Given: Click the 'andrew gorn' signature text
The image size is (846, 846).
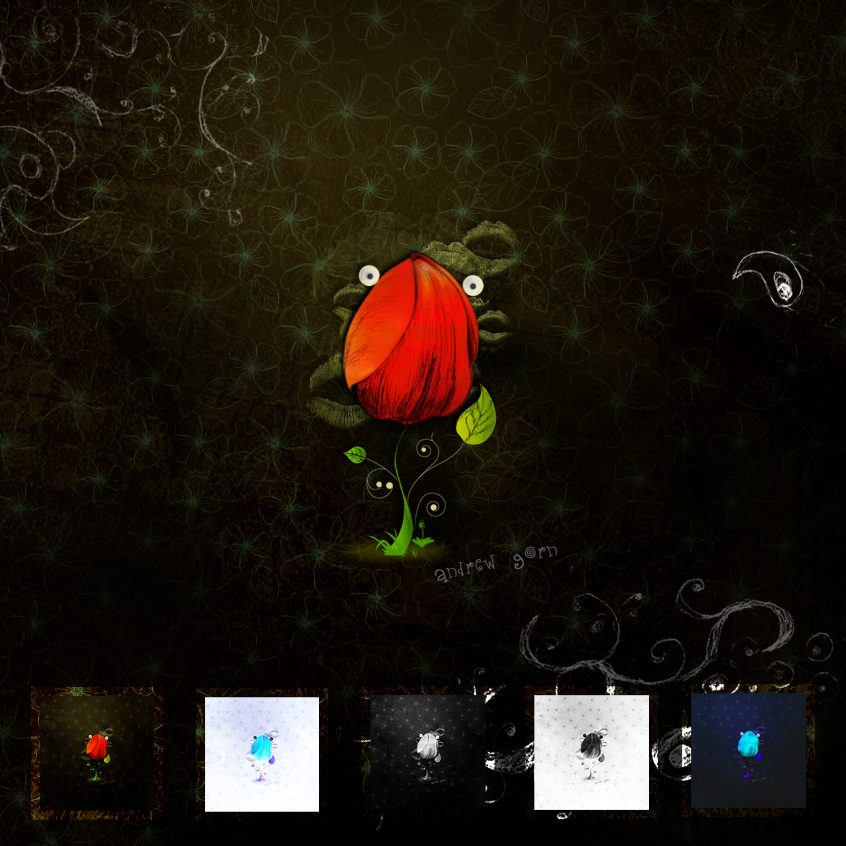Looking at the screenshot, I should (496, 563).
